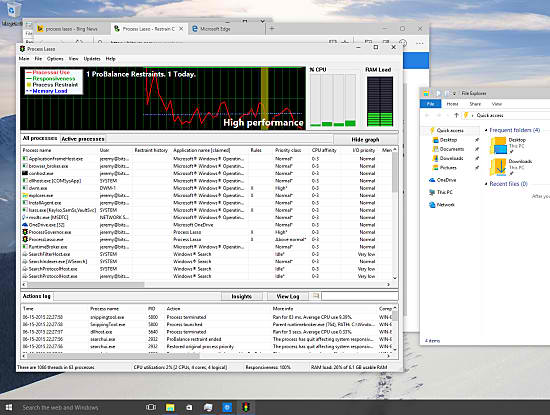The height and width of the screenshot is (415, 550).
Task: Unpin Desktop from Quick access
Action: (477, 140)
